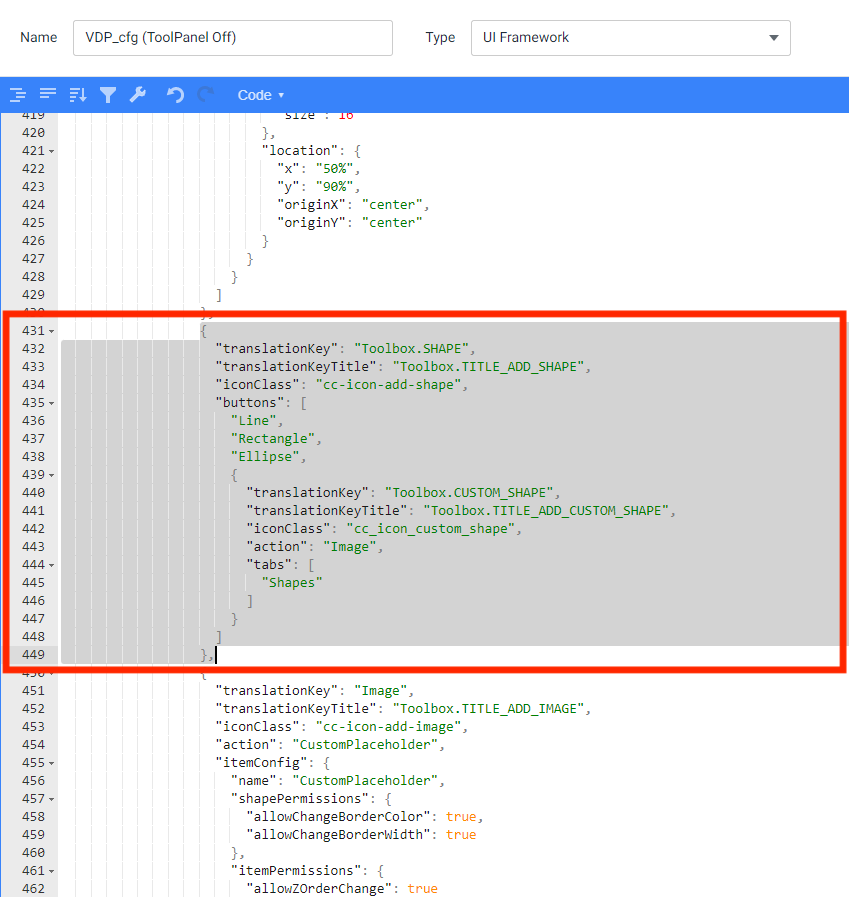The height and width of the screenshot is (897, 849).
Task: Click line number 426 in the gutter
Action: coord(33,241)
